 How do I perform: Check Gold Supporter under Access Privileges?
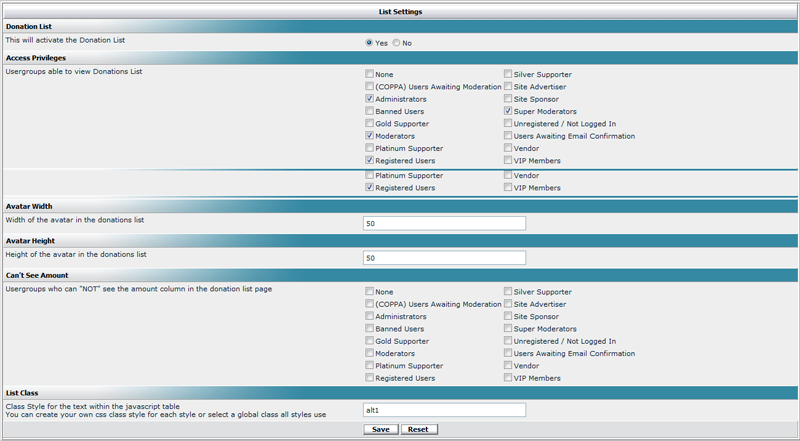tap(369, 123)
